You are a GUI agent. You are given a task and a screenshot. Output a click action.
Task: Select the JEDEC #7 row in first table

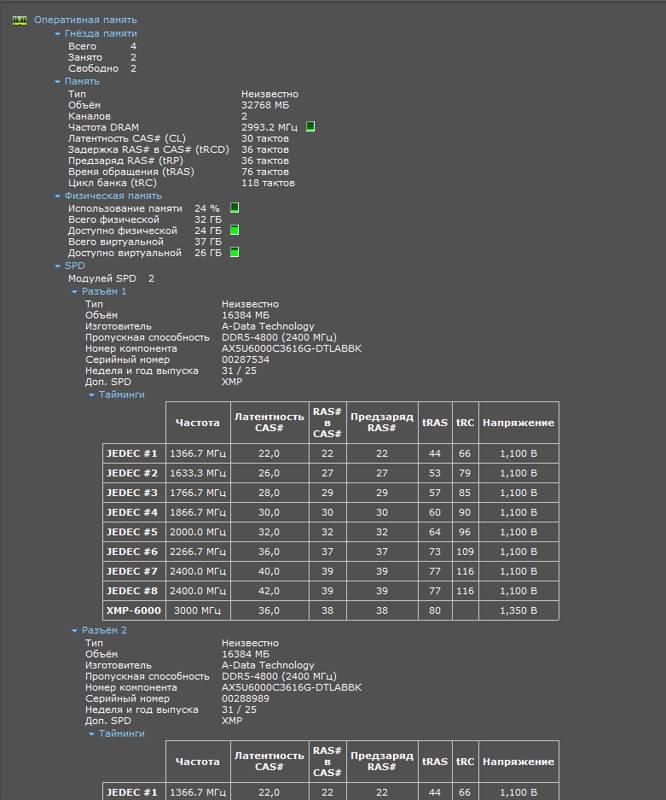point(331,571)
